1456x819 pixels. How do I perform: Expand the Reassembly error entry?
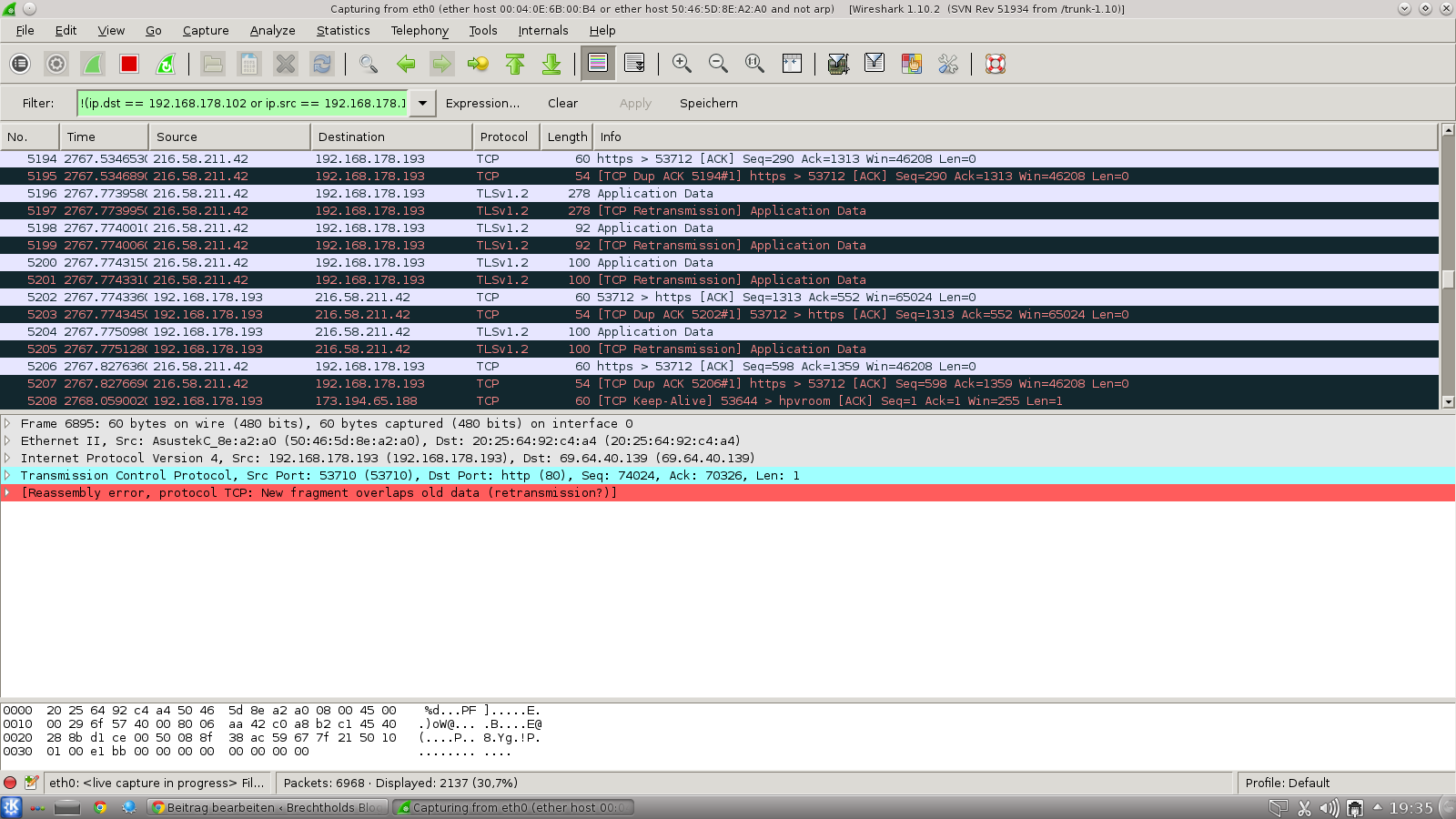pyautogui.click(x=8, y=492)
